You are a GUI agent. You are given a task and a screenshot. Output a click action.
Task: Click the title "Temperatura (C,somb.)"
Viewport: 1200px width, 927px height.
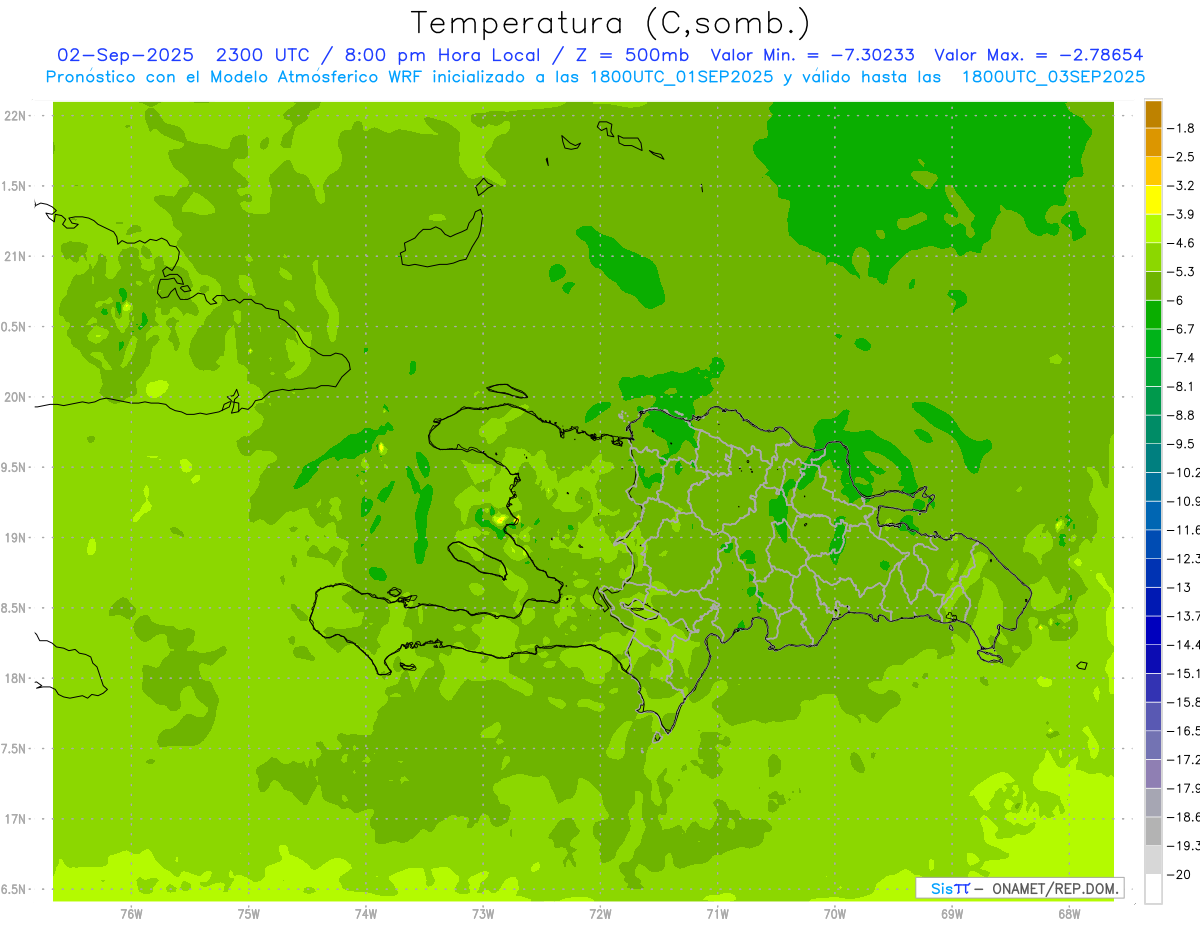pyautogui.click(x=611, y=23)
